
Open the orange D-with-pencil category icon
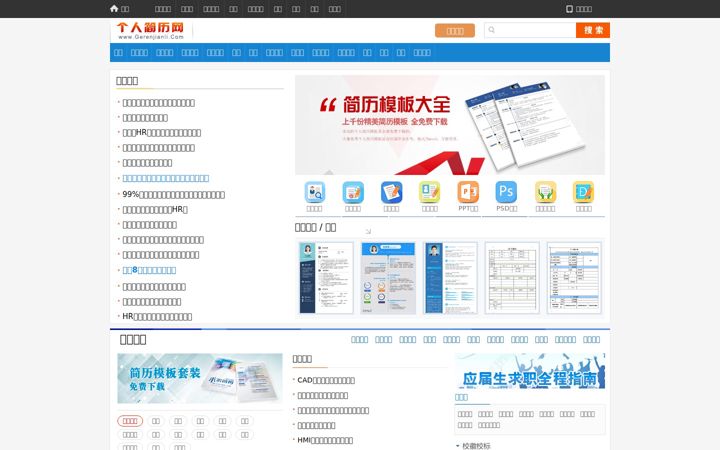[583, 192]
